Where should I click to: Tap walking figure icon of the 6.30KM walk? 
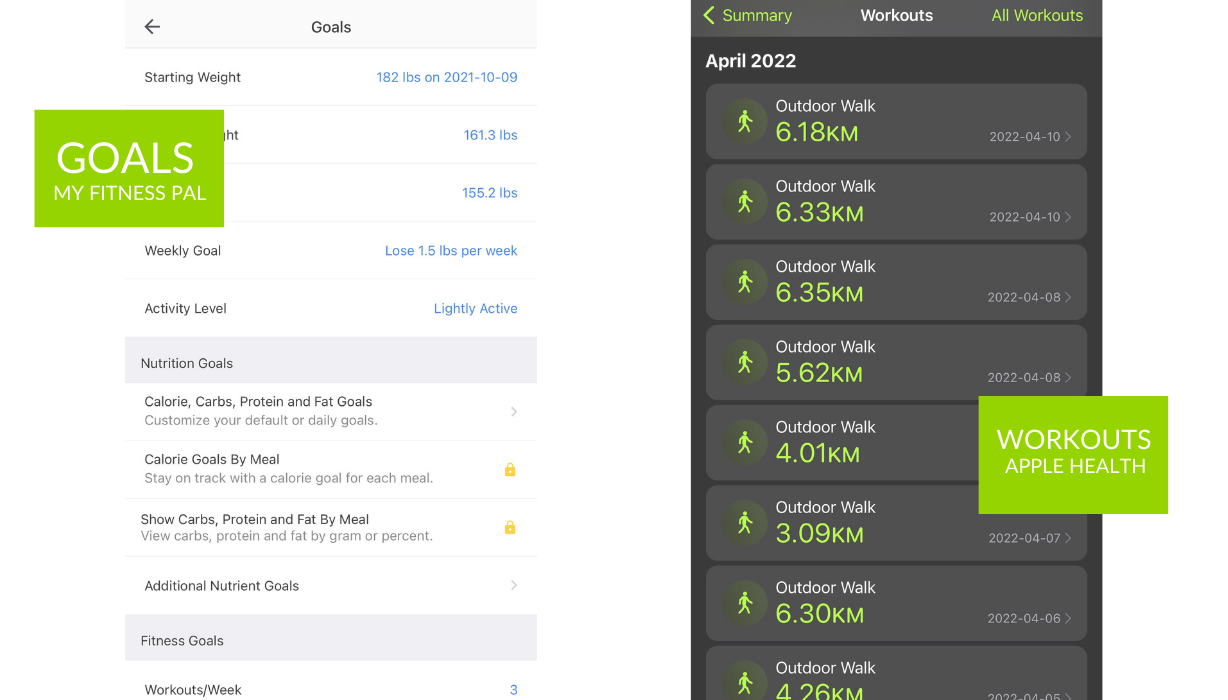(x=744, y=603)
